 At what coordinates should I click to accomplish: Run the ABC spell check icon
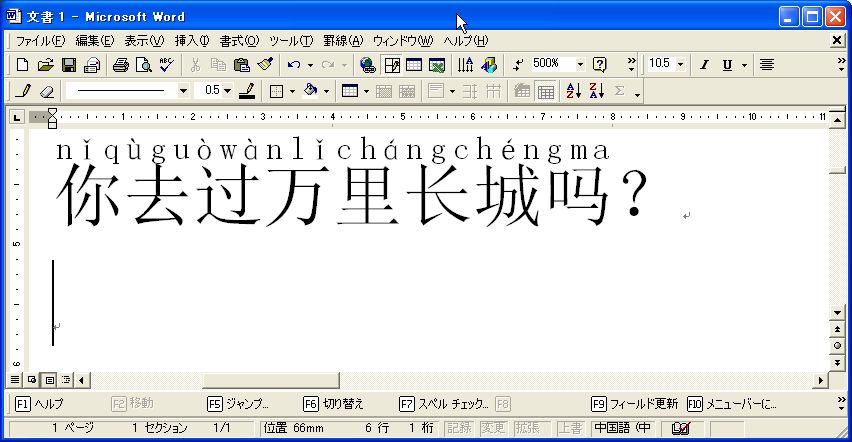point(166,65)
